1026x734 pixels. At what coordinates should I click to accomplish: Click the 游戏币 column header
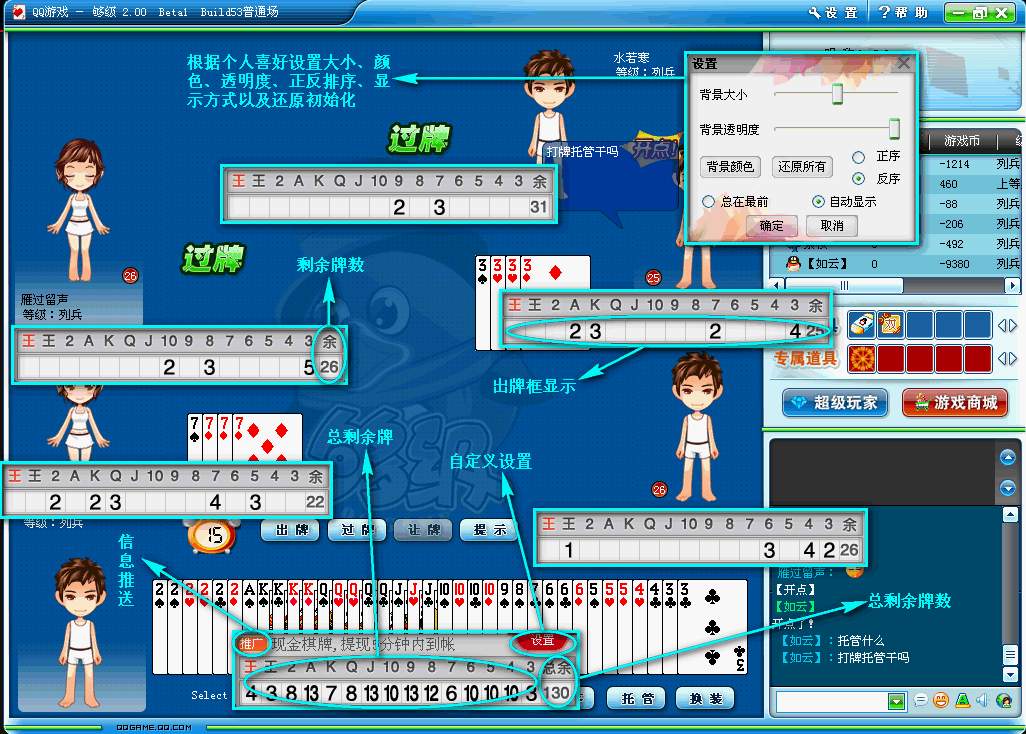click(x=962, y=141)
